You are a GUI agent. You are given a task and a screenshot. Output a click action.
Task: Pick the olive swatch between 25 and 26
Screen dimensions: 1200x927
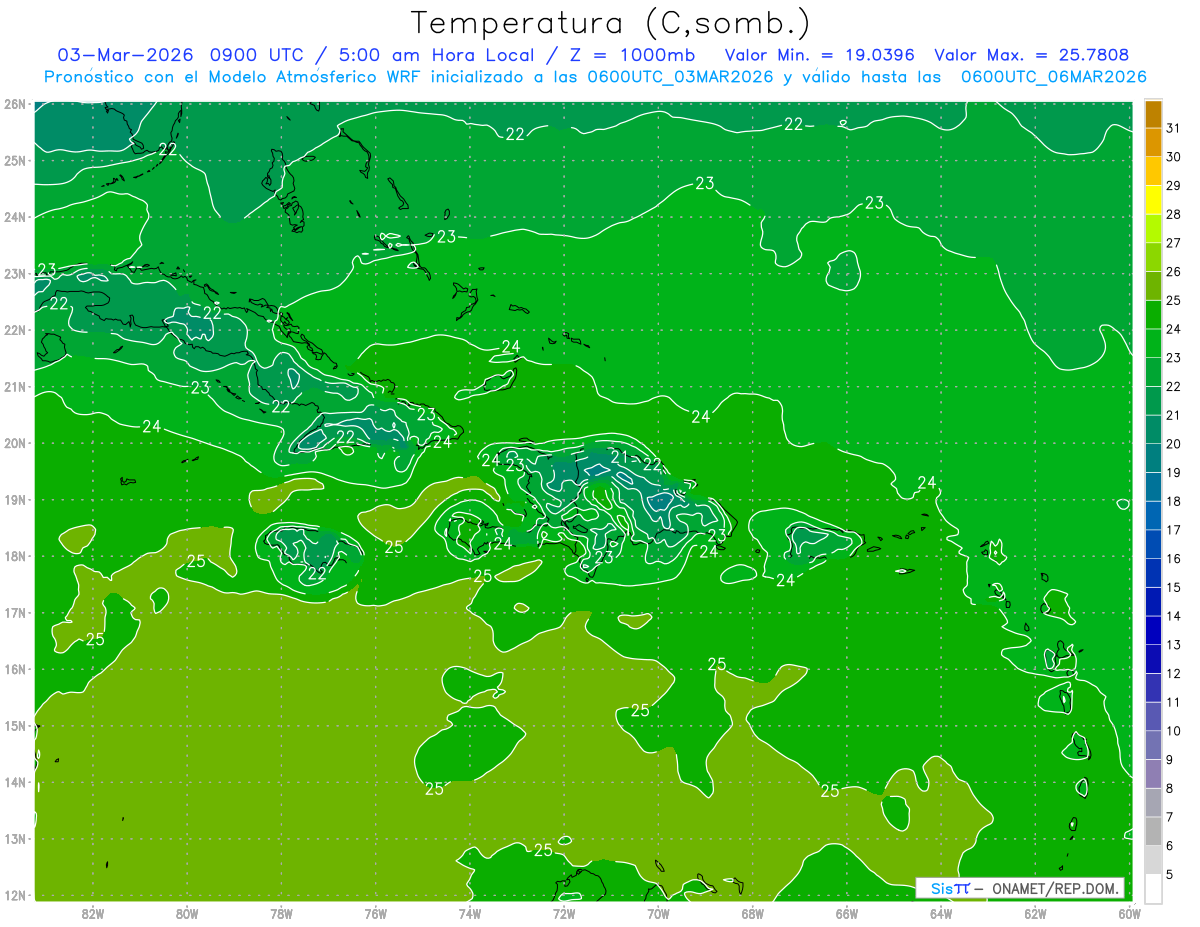tap(1153, 286)
